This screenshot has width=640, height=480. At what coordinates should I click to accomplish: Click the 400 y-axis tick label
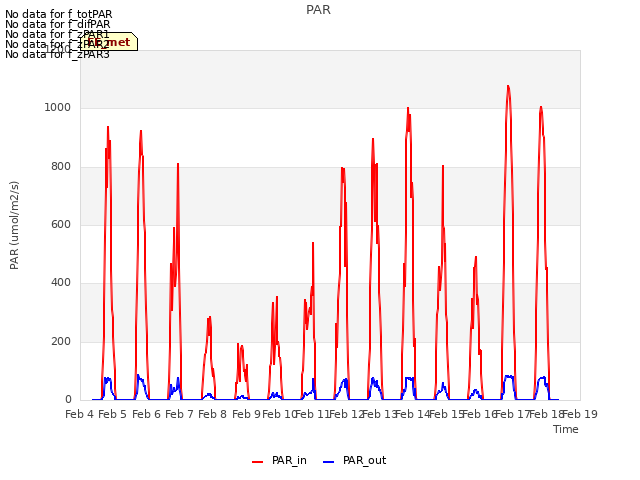click(61, 283)
